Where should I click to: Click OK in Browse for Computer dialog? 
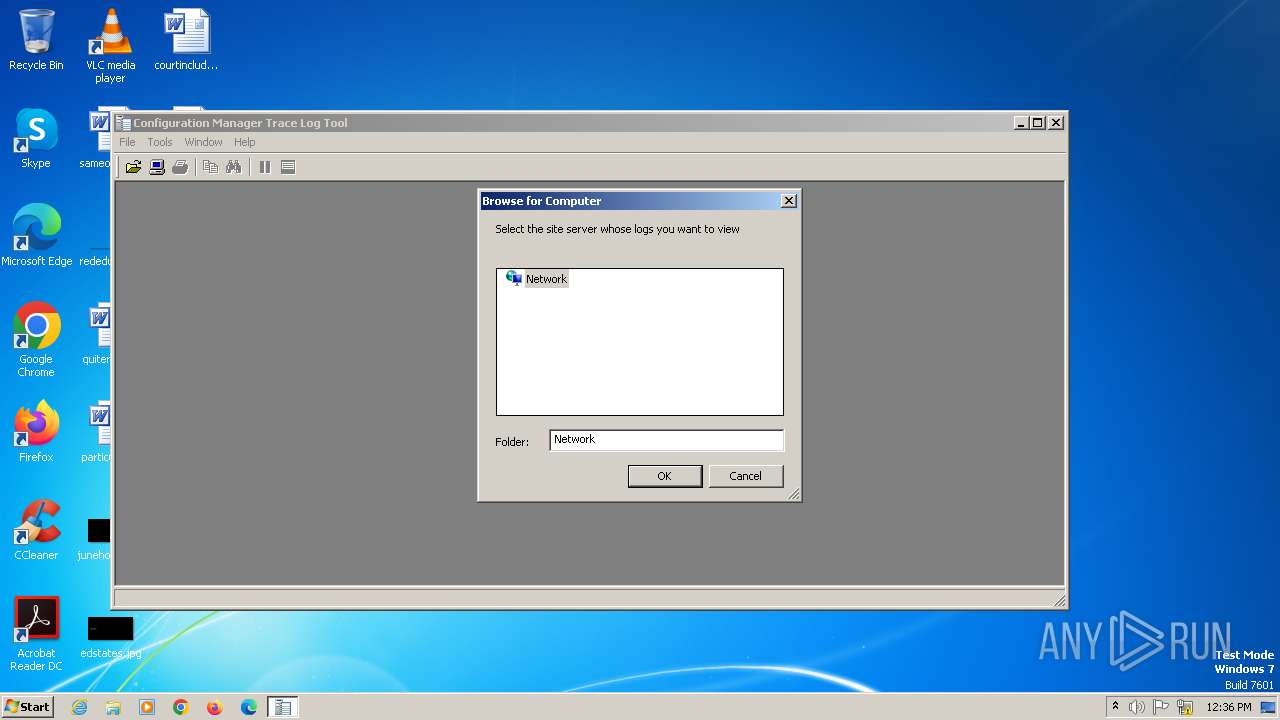[x=664, y=476]
